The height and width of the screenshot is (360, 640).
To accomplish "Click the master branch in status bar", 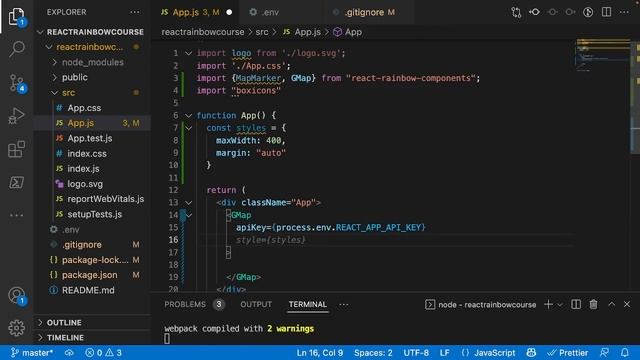I will 32,353.
